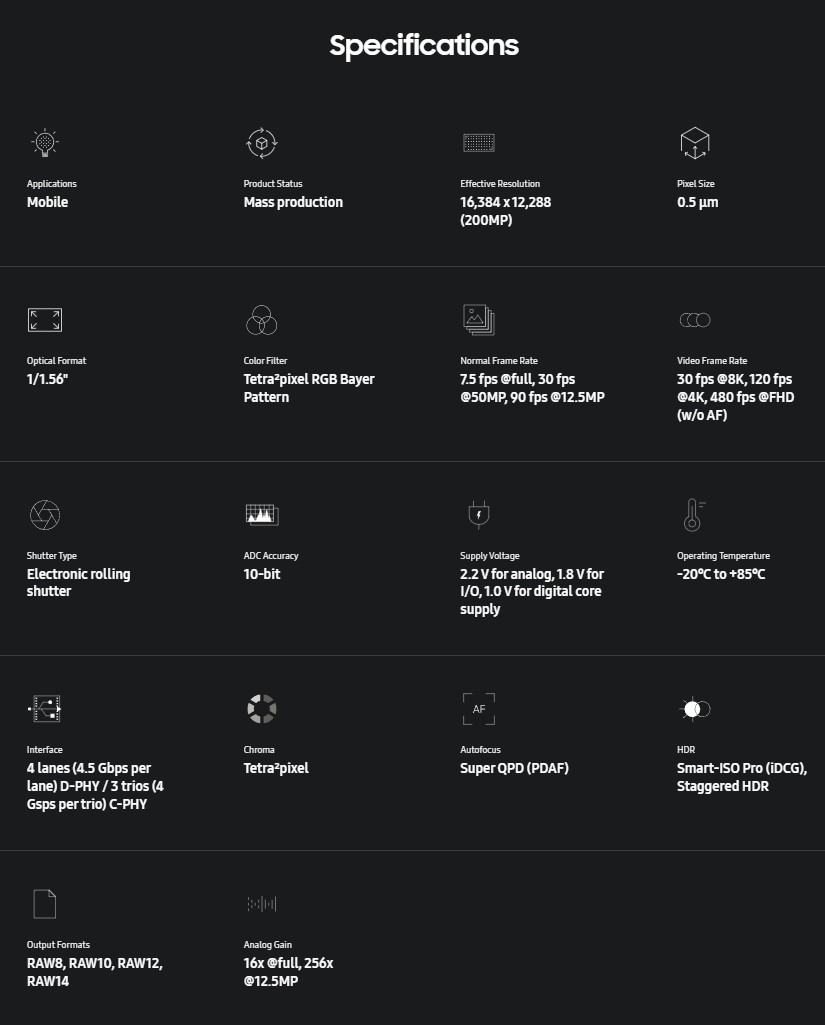Image resolution: width=825 pixels, height=1025 pixels.
Task: Click the Product Status cube icon
Action: pos(261,143)
